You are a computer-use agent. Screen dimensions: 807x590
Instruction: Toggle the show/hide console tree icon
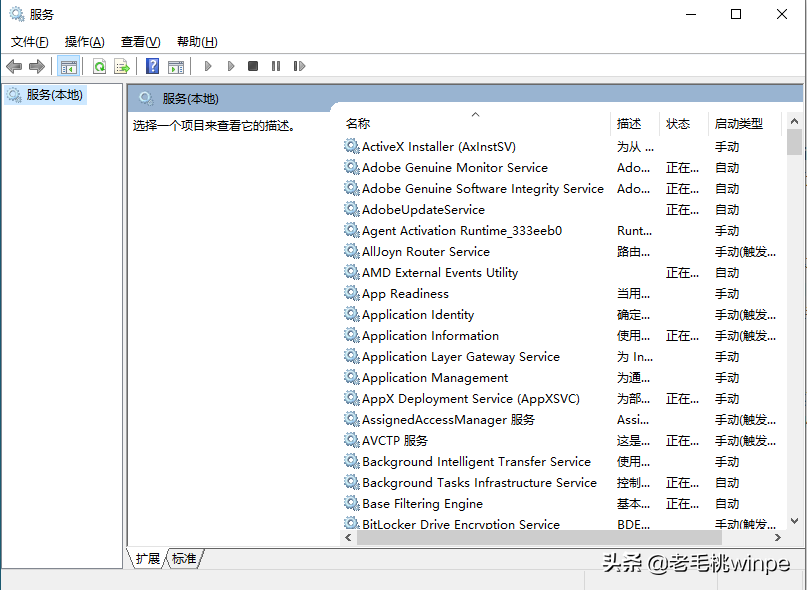[x=68, y=66]
